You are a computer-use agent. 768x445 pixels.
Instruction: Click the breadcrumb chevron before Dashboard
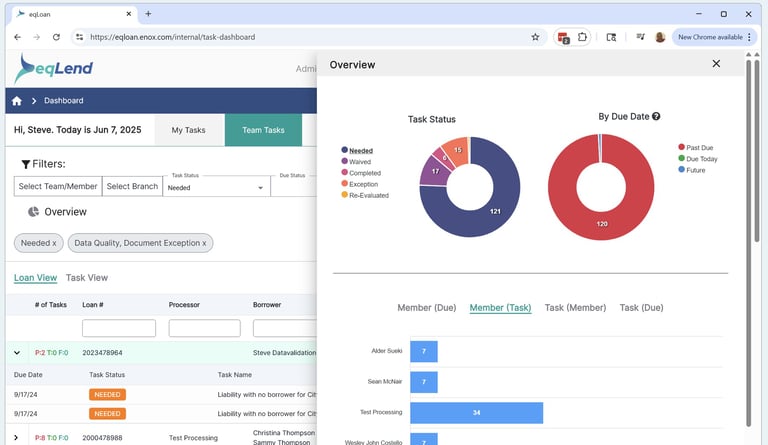34,101
